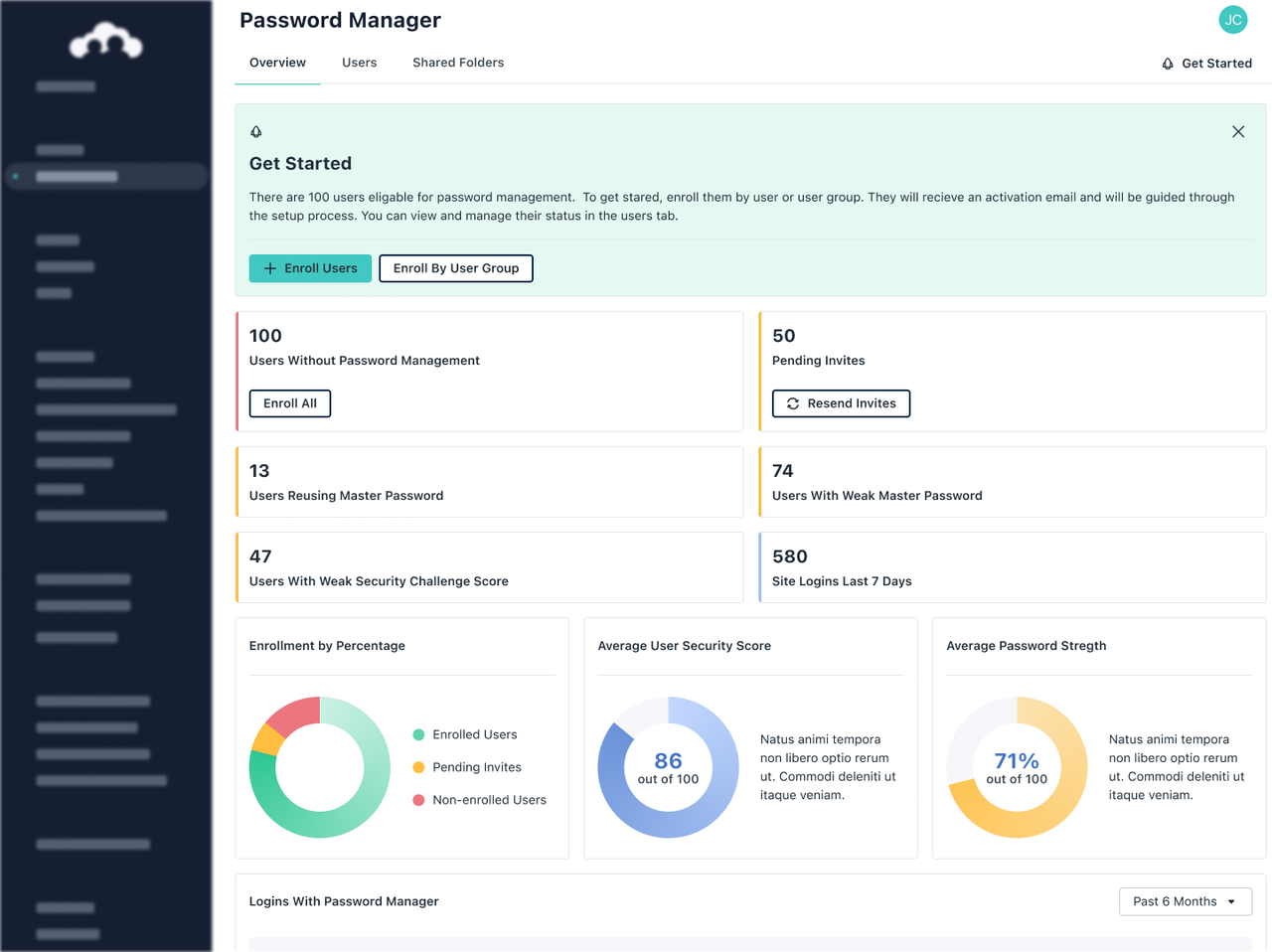Screen dimensions: 1272x952
Task: Switch to the Users tab
Action: click(x=359, y=63)
